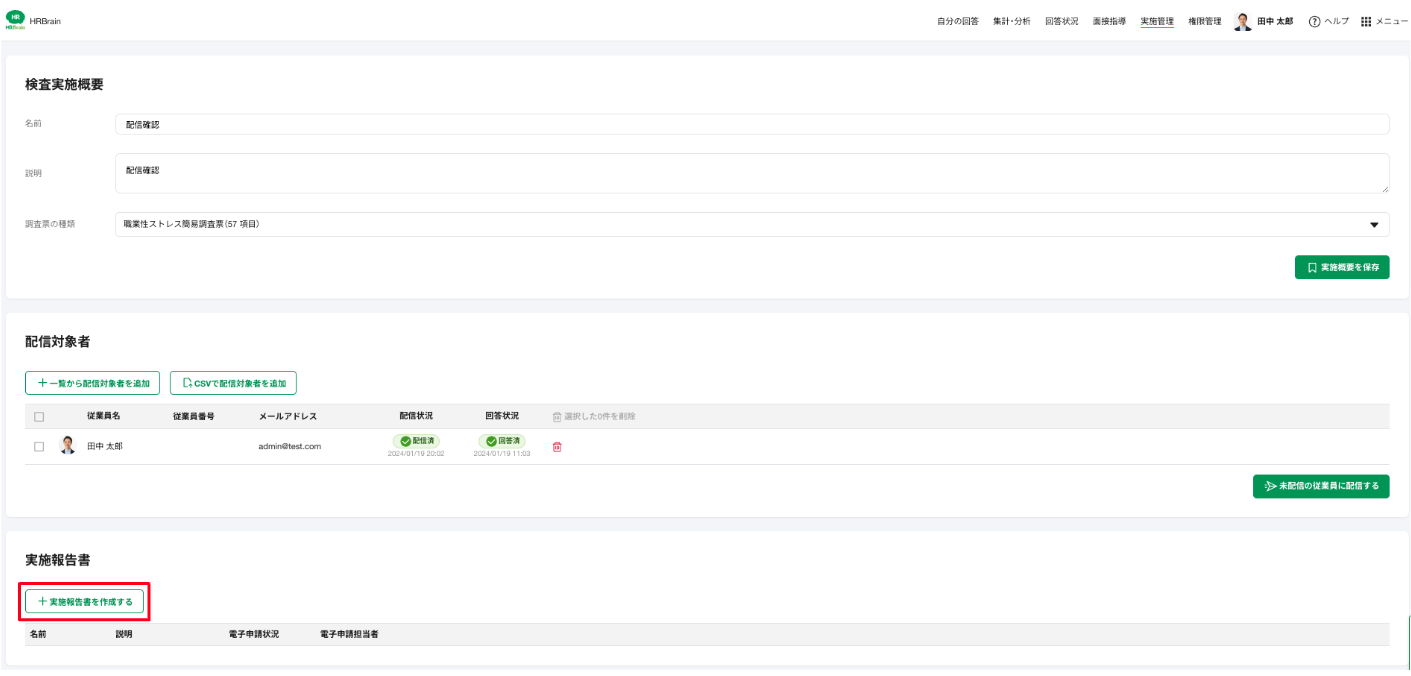The width and height of the screenshot is (1411, 676).
Task: Click 選択した0件を削除 trash icon
Action: click(557, 416)
